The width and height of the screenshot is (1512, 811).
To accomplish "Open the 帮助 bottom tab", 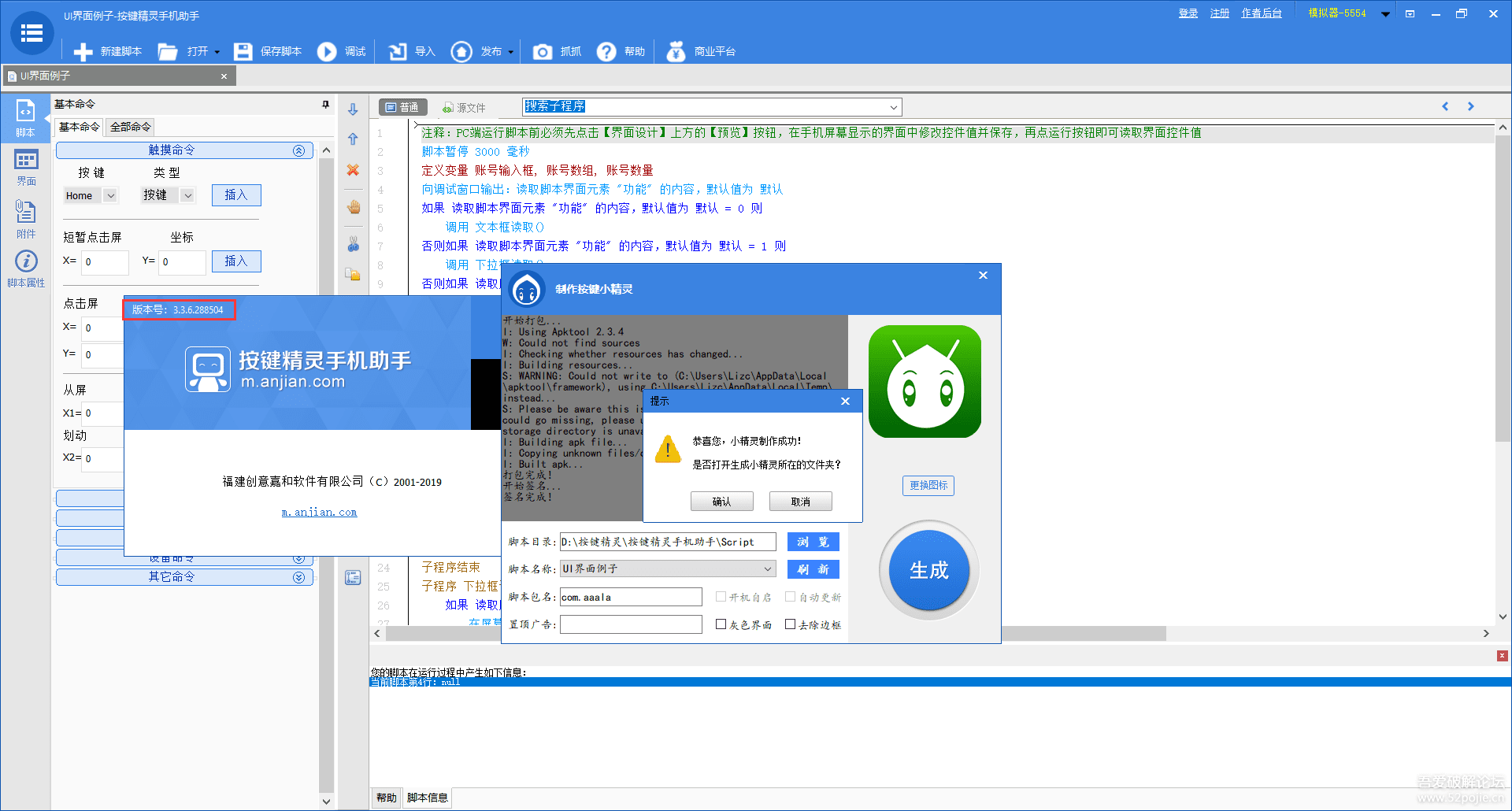I will [386, 798].
